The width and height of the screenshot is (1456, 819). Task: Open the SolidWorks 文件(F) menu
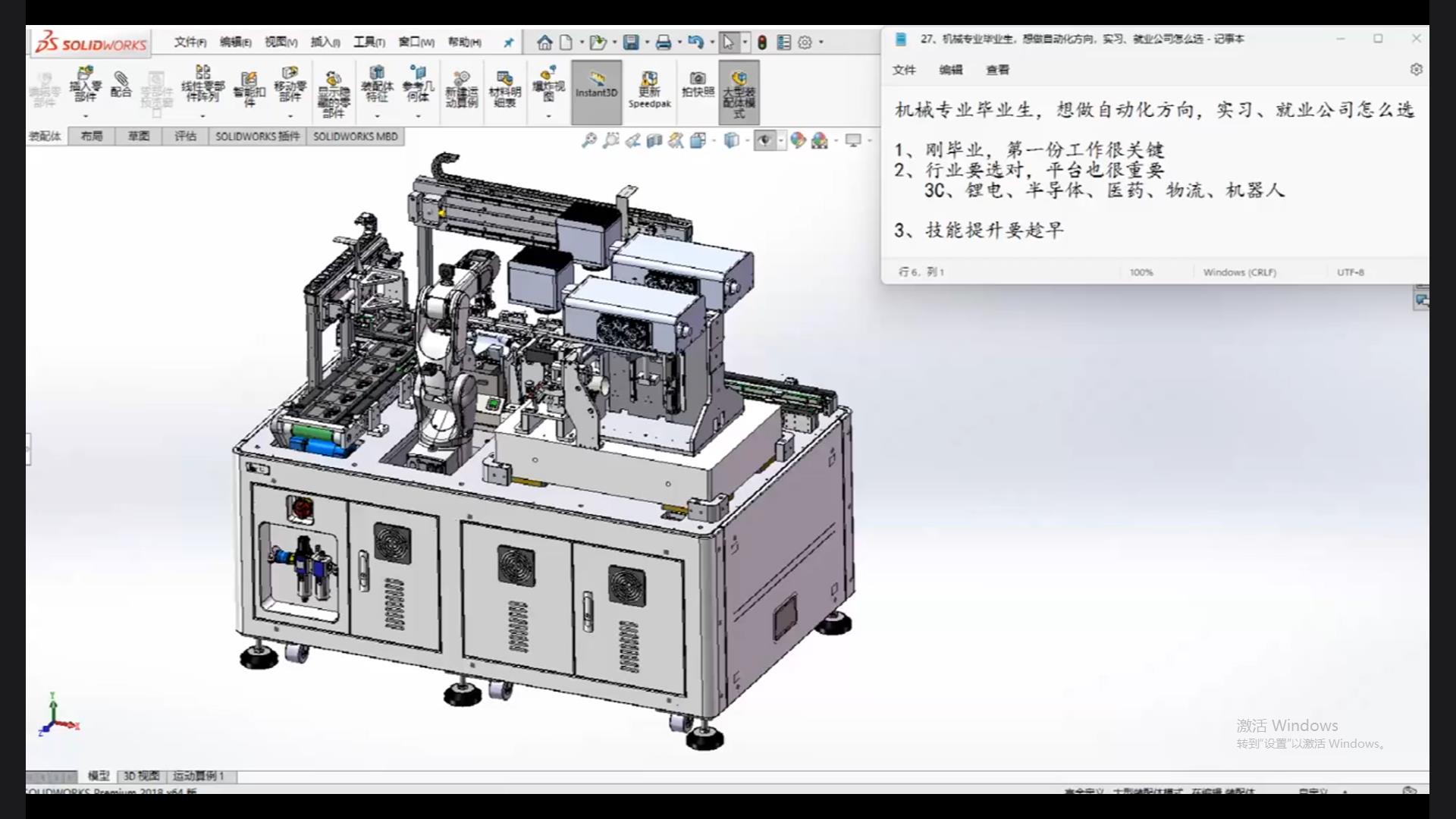(x=190, y=42)
